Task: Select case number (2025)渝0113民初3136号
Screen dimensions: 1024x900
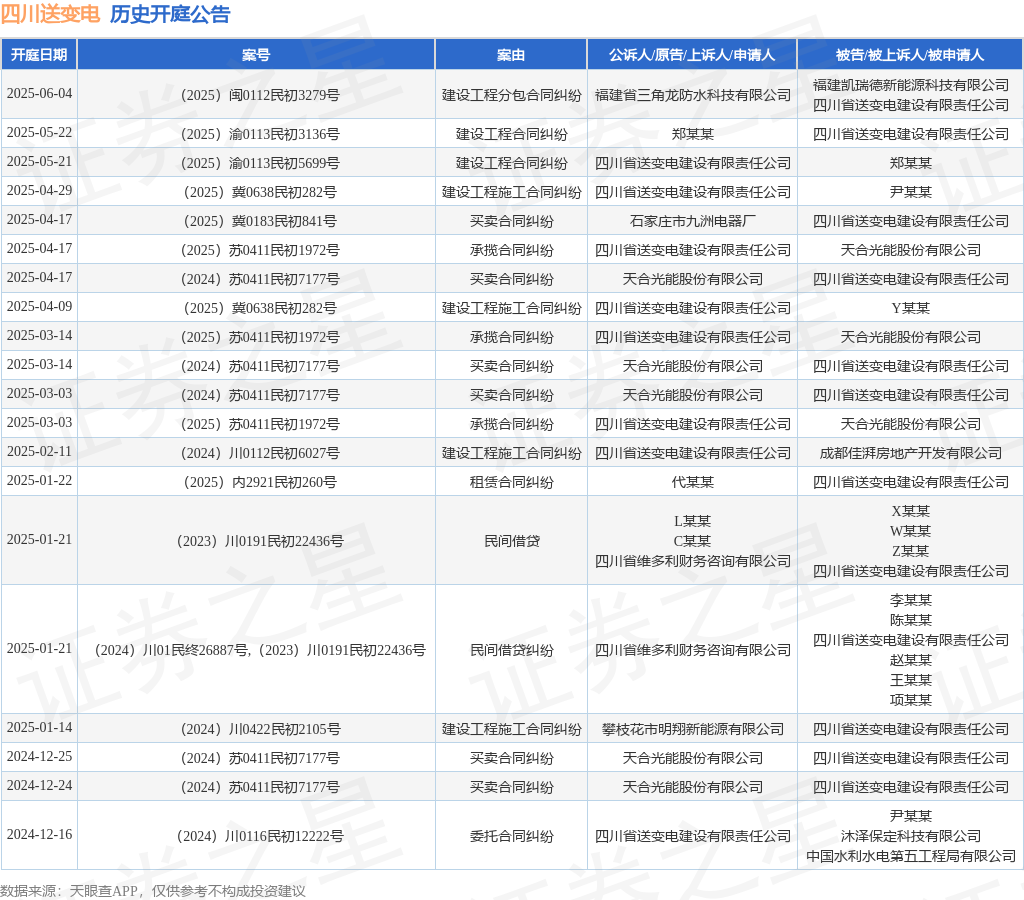Action: coord(260,134)
